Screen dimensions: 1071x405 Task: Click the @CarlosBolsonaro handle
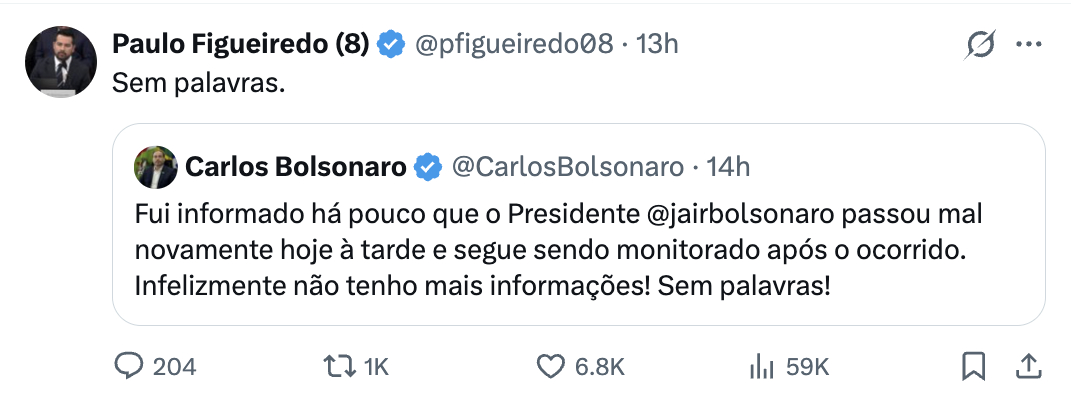pos(568,167)
